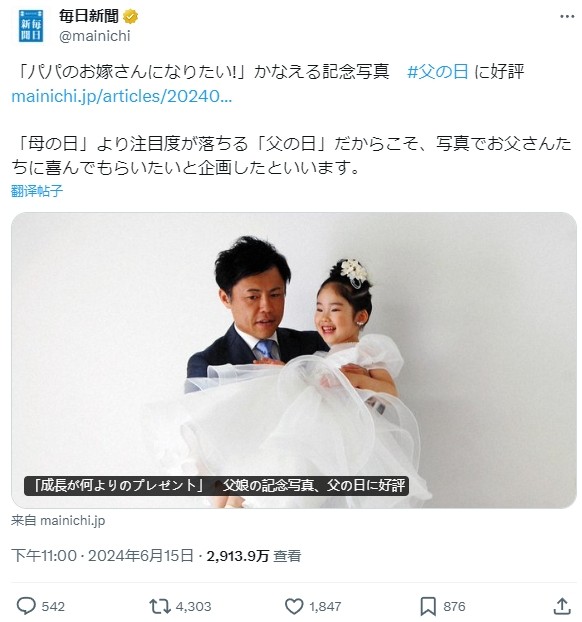Click the article headline caption overlay
This screenshot has width=582, height=622.
click(x=216, y=486)
